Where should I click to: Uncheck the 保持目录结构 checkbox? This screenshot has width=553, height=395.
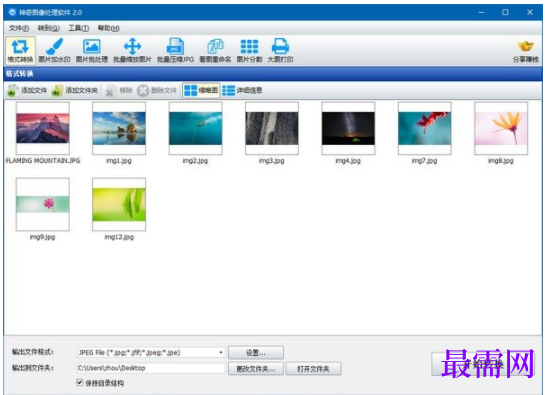click(80, 383)
